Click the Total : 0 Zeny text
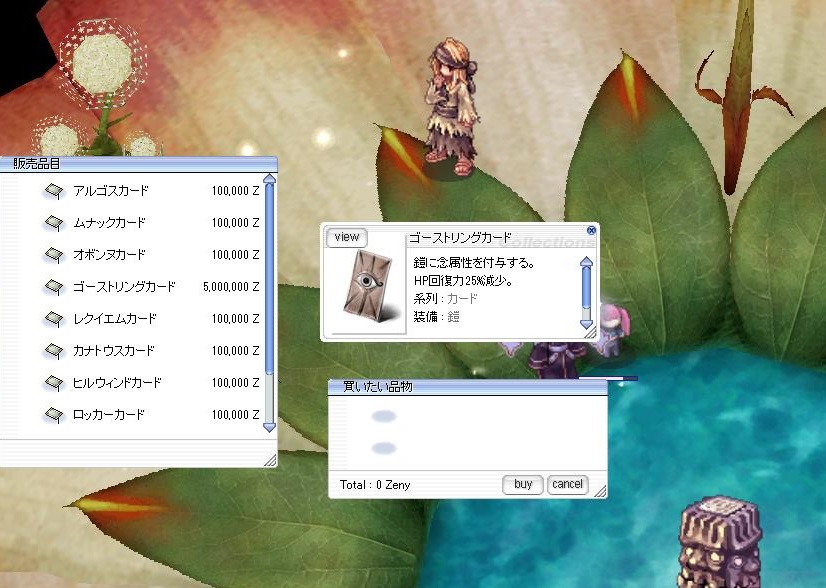 375,485
